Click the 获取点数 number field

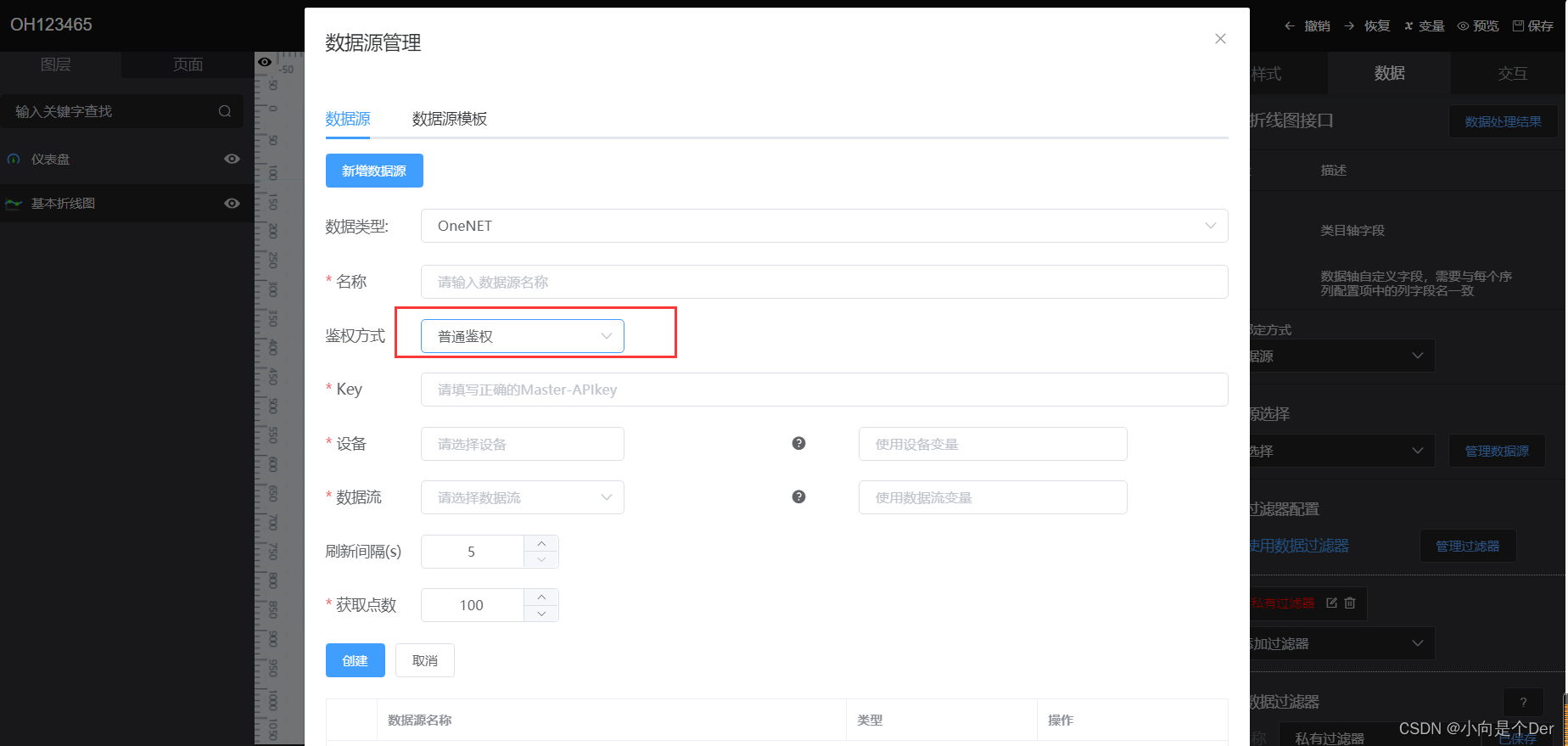(x=472, y=605)
